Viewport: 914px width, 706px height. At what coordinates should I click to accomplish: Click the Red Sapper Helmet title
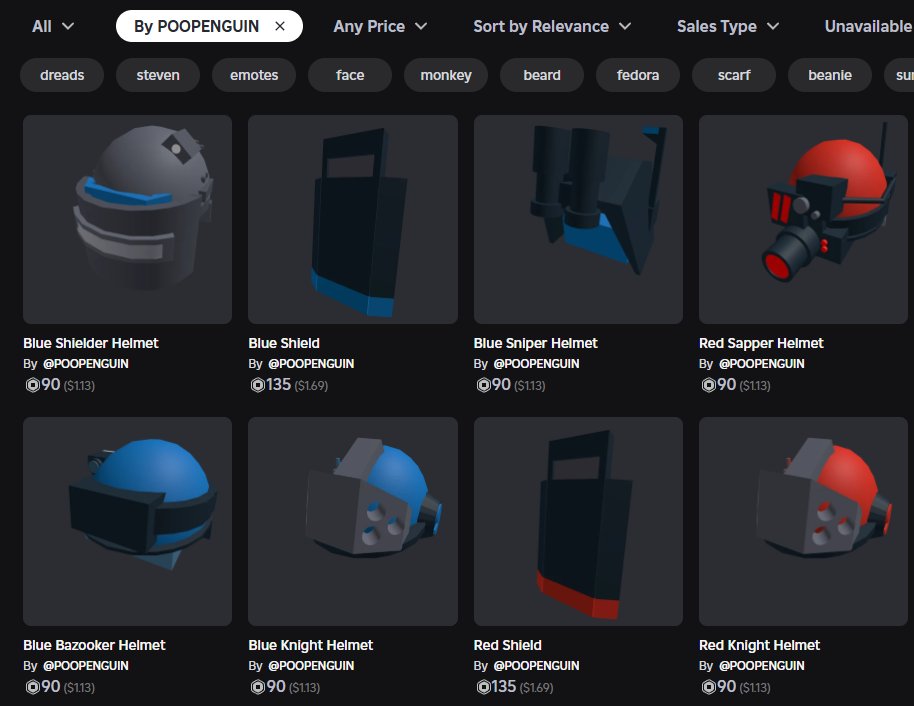click(x=761, y=343)
